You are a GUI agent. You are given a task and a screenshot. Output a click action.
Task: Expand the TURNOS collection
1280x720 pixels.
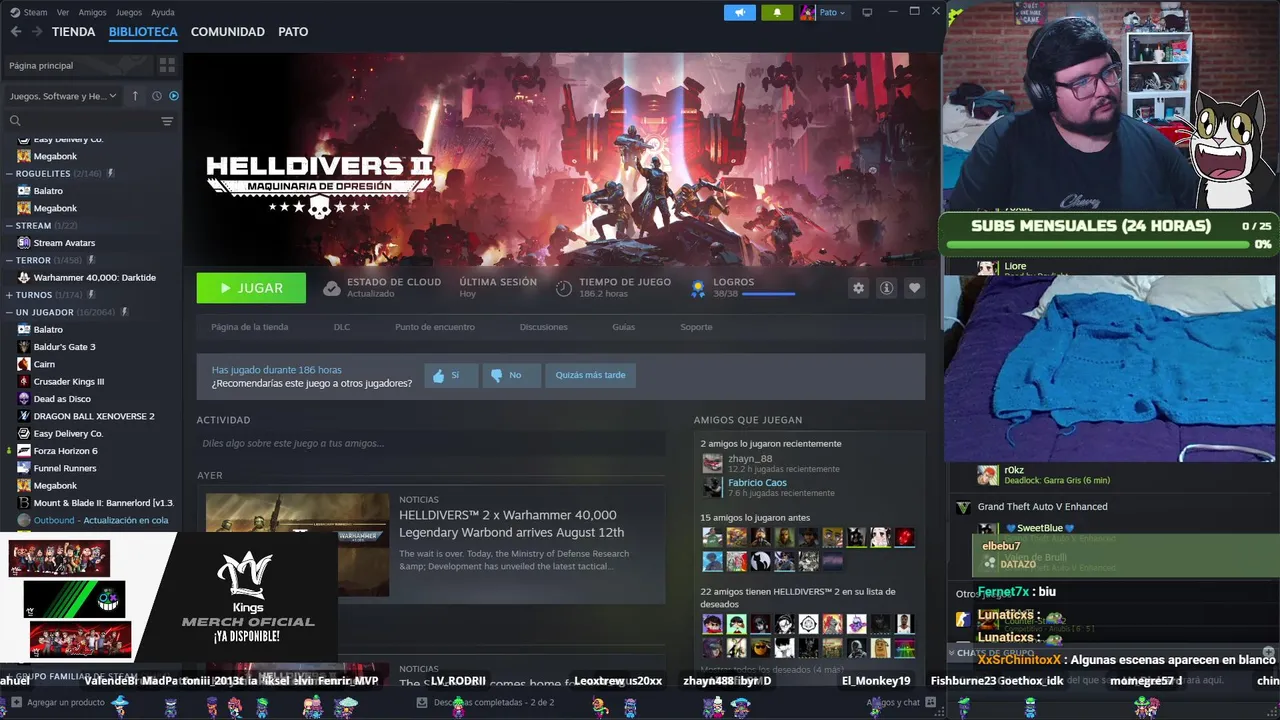click(9, 295)
